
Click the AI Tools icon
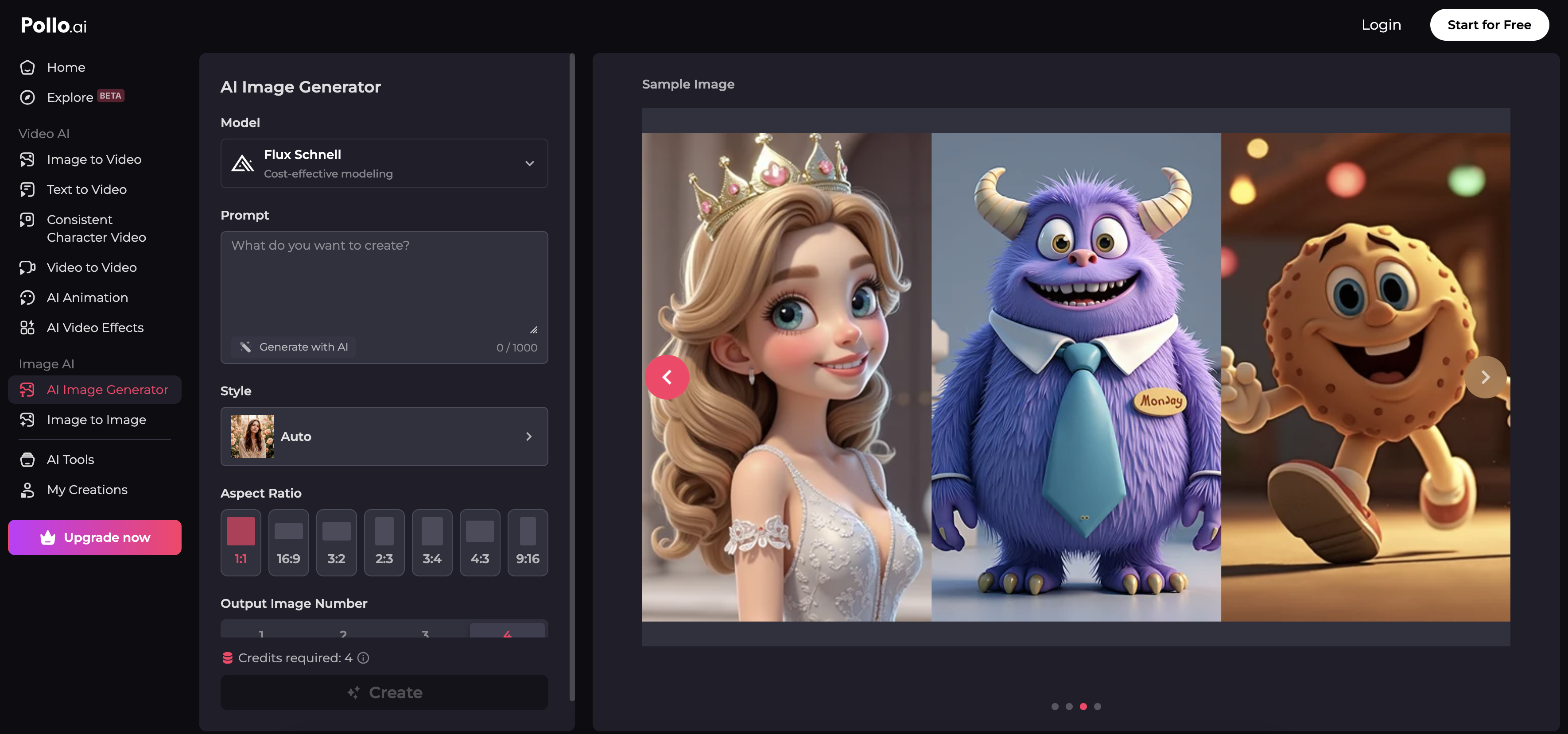pyautogui.click(x=27, y=460)
